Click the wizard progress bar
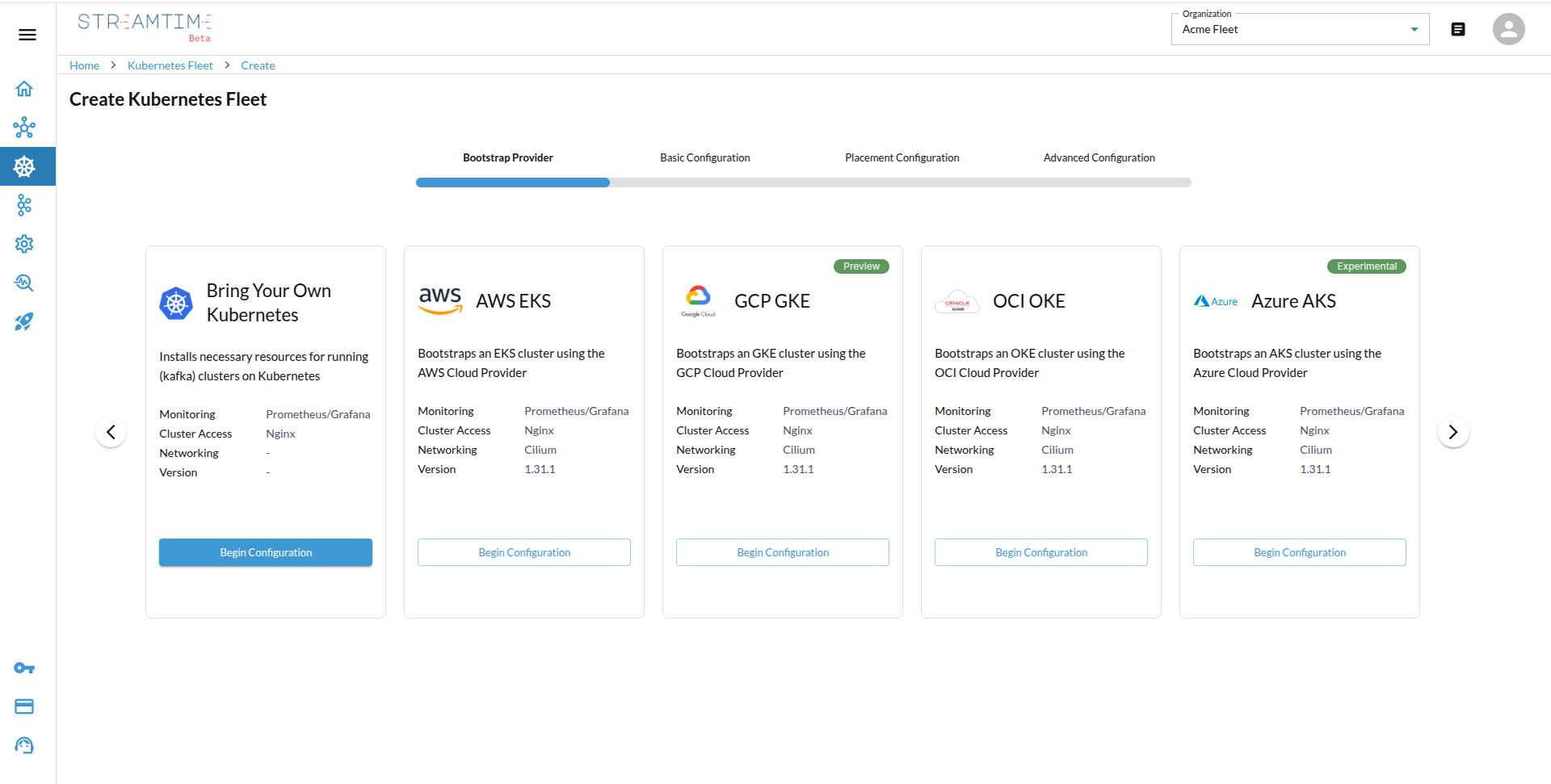The image size is (1551, 784). point(804,182)
